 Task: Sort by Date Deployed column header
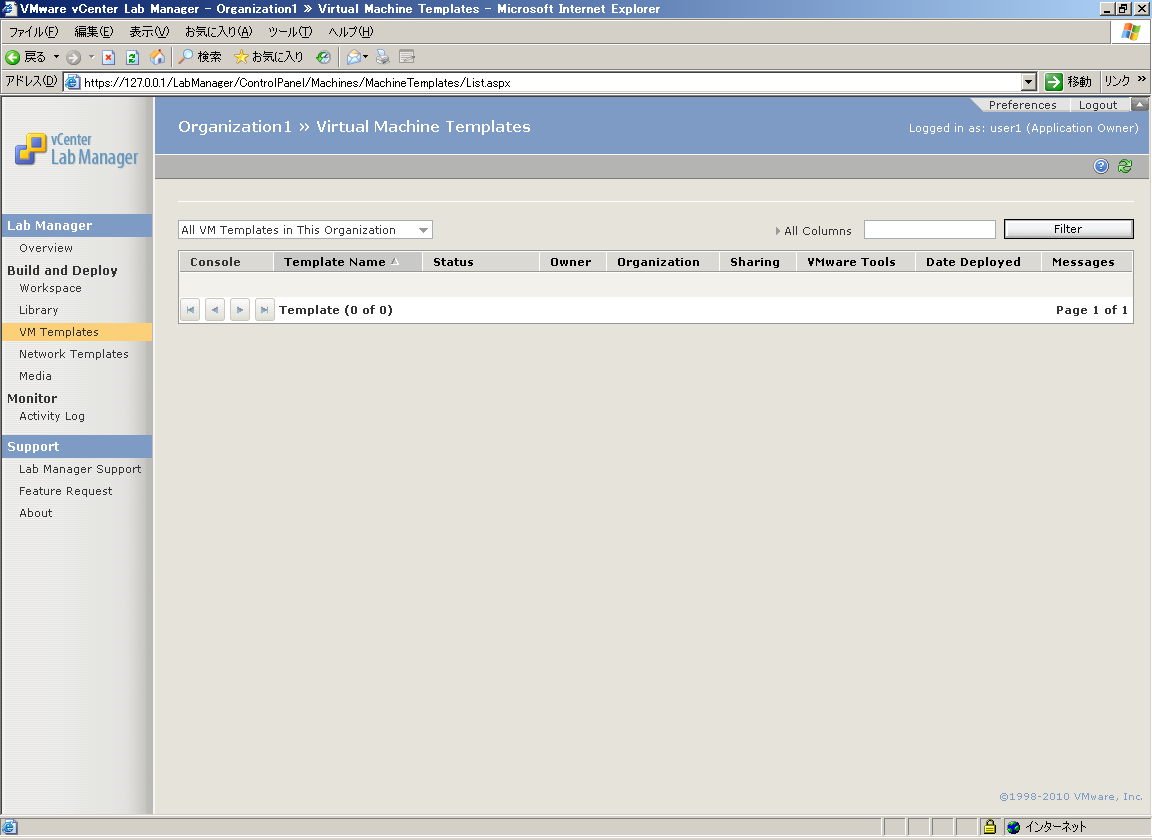pyautogui.click(x=978, y=262)
